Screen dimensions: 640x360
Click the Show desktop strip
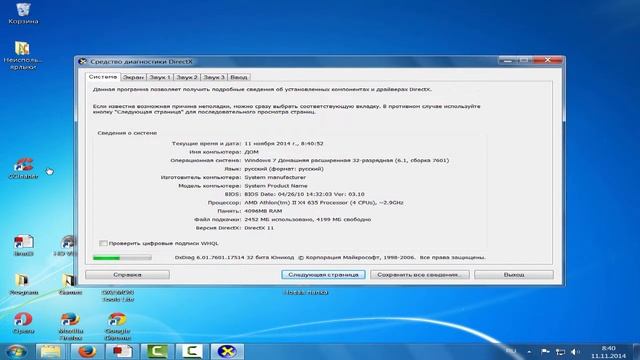point(637,351)
